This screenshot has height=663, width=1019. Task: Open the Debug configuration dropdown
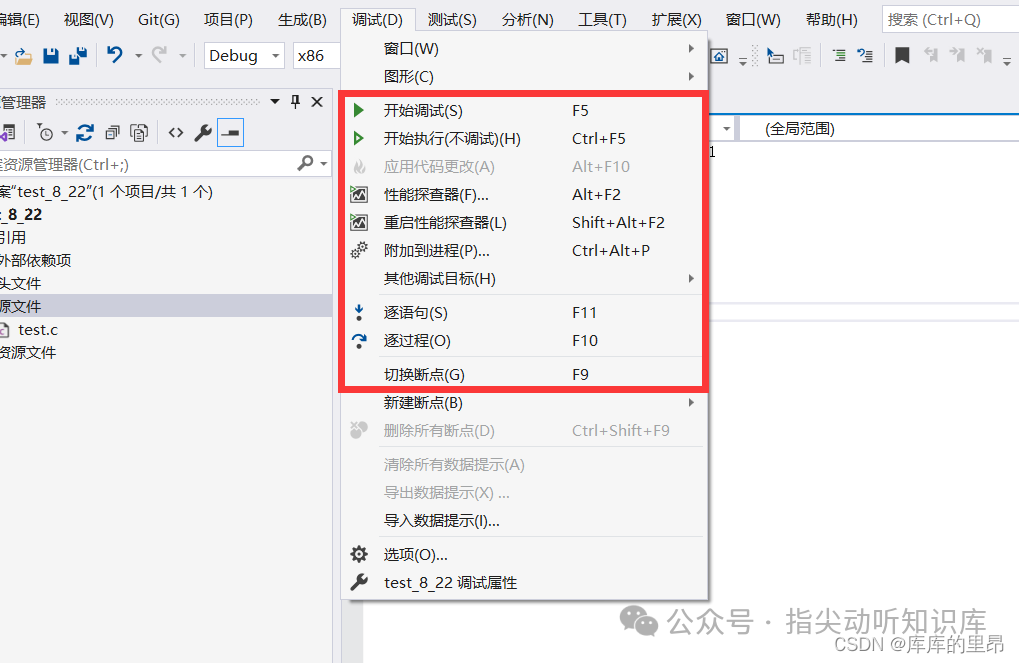pos(243,56)
